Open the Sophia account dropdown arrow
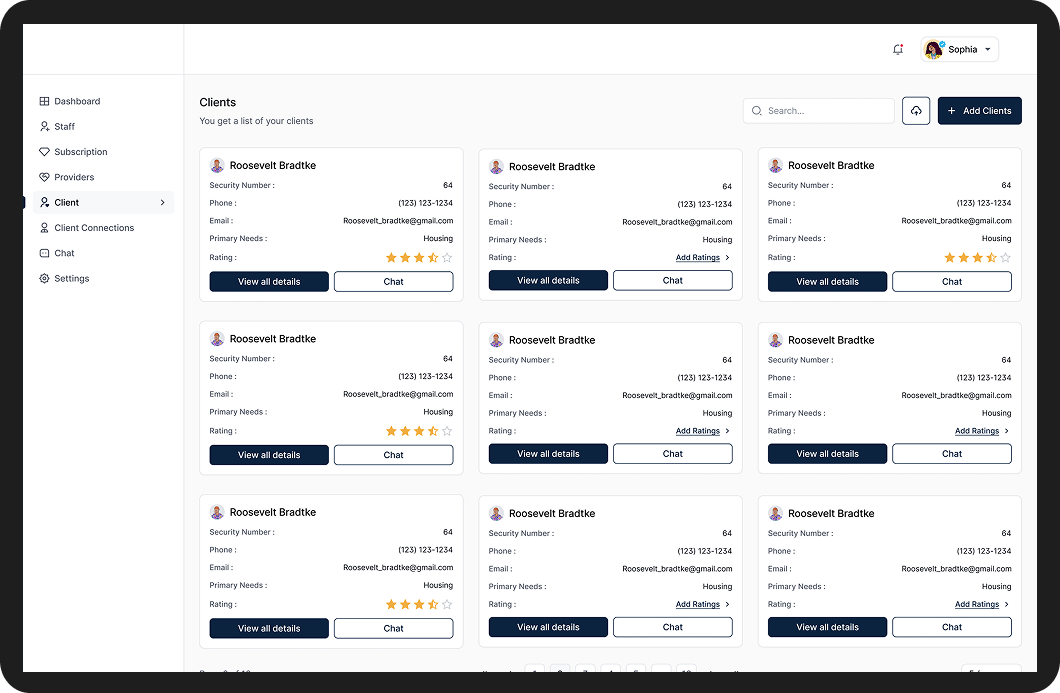 (988, 49)
